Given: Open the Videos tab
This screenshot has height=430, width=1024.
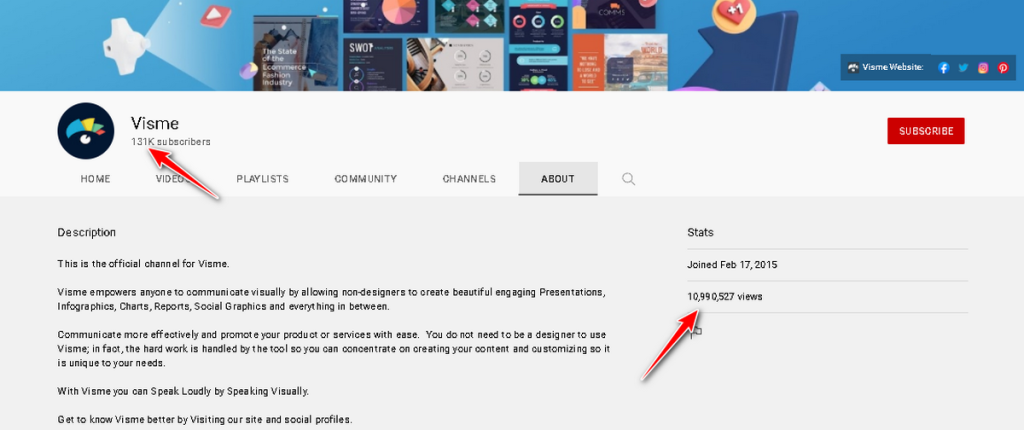Looking at the screenshot, I should [170, 179].
